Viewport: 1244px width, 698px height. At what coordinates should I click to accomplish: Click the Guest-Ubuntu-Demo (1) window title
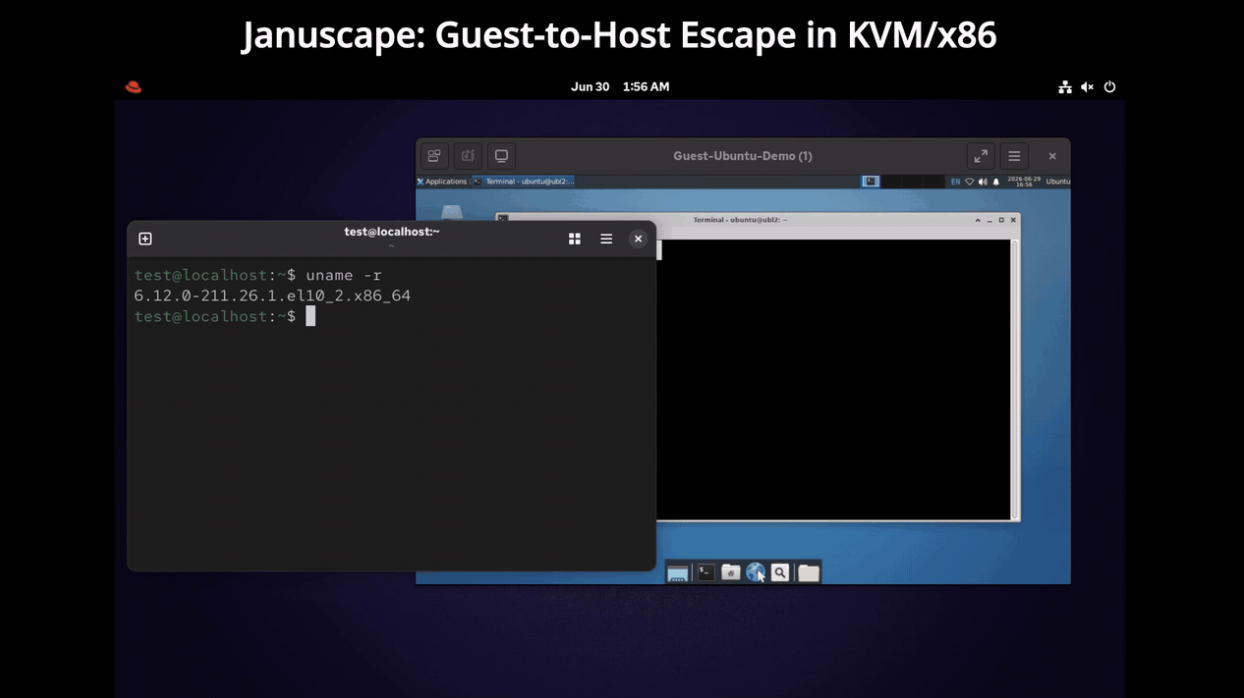(x=742, y=156)
